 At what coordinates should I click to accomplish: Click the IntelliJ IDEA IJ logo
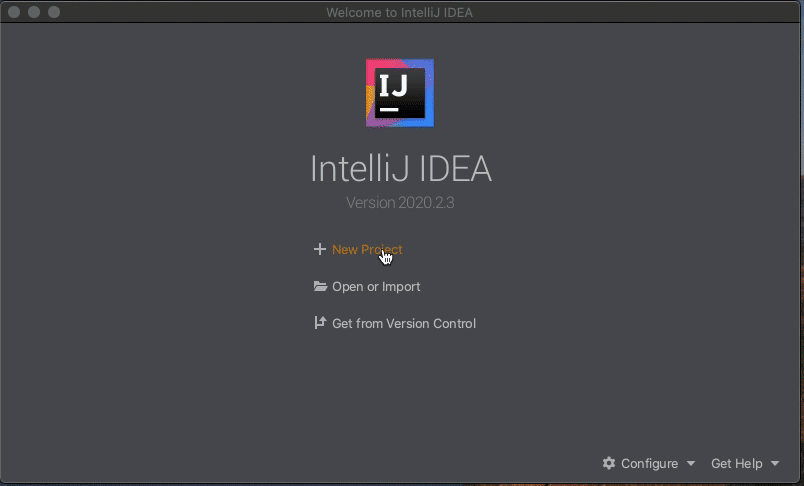400,93
